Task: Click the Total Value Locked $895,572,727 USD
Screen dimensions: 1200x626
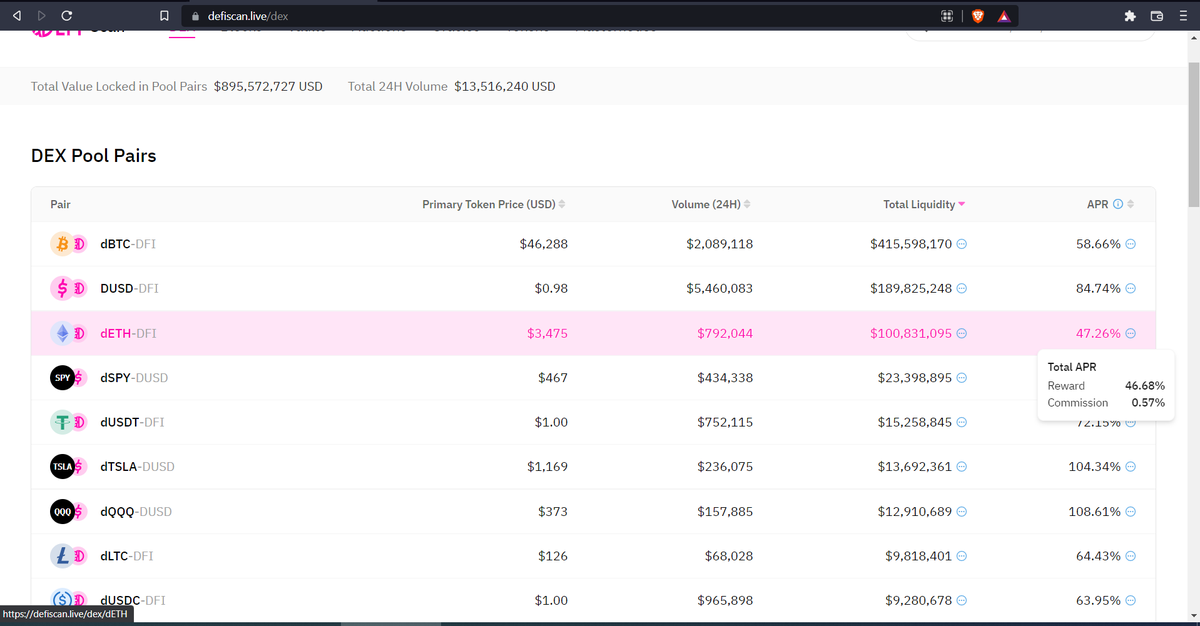Action: coord(268,86)
